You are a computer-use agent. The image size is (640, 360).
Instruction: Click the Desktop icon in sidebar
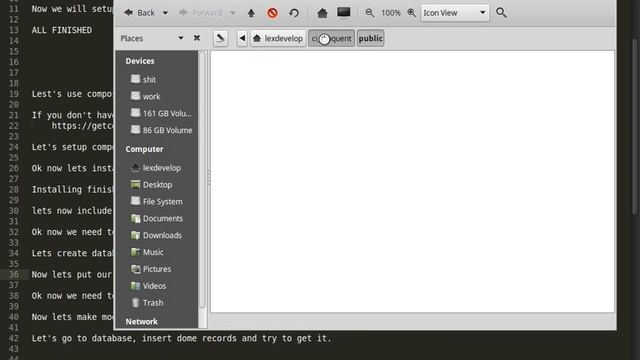[135, 184]
